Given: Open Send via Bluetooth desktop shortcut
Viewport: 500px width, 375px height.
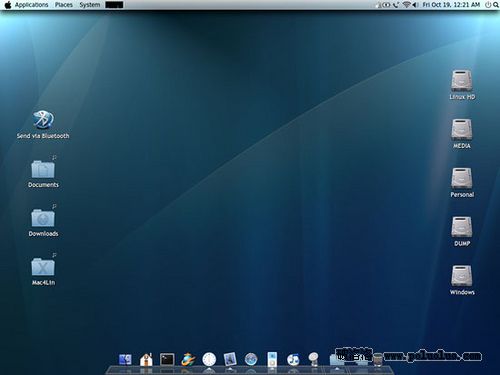Looking at the screenshot, I should pos(43,124).
